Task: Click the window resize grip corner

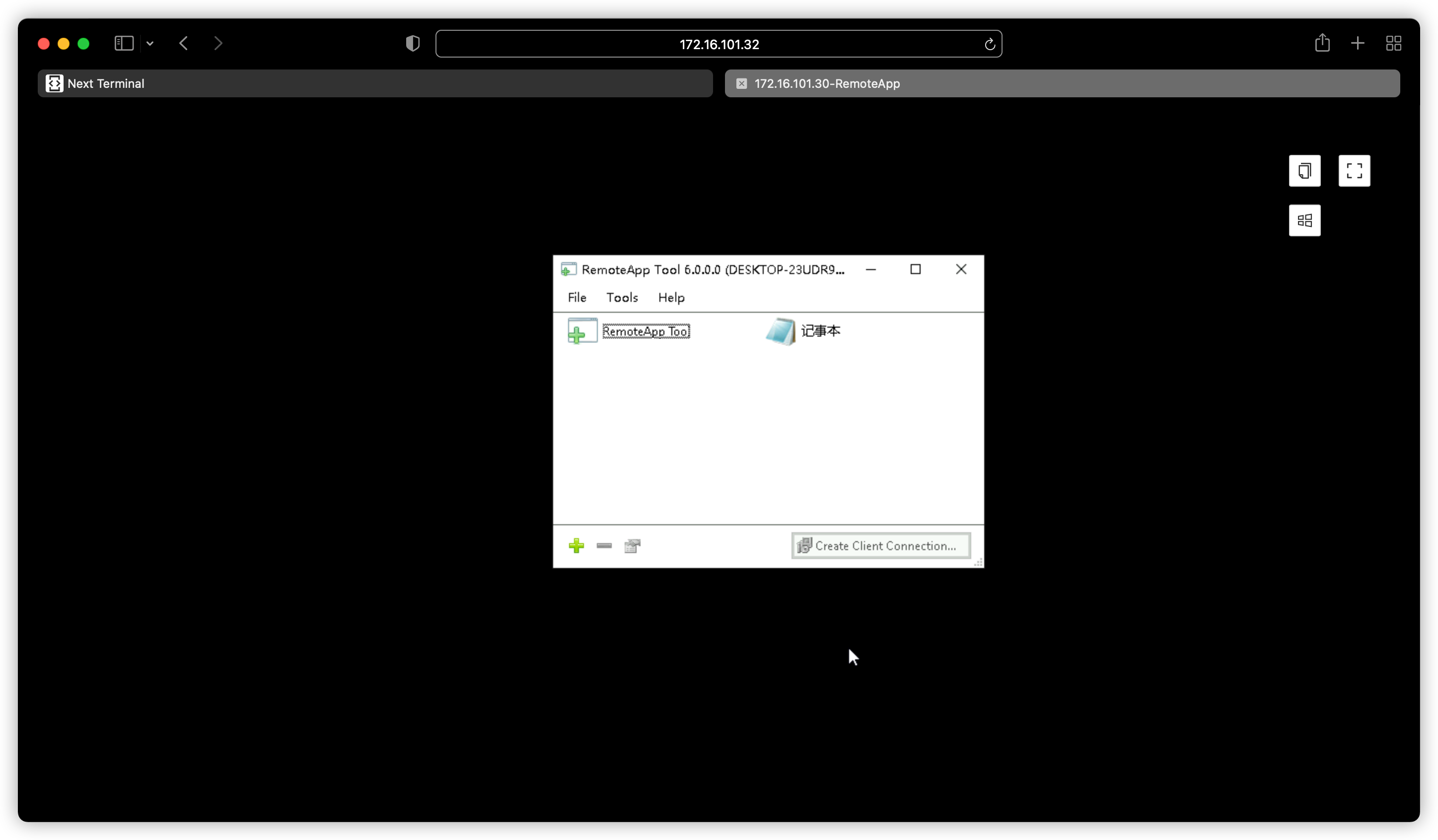Action: click(978, 562)
